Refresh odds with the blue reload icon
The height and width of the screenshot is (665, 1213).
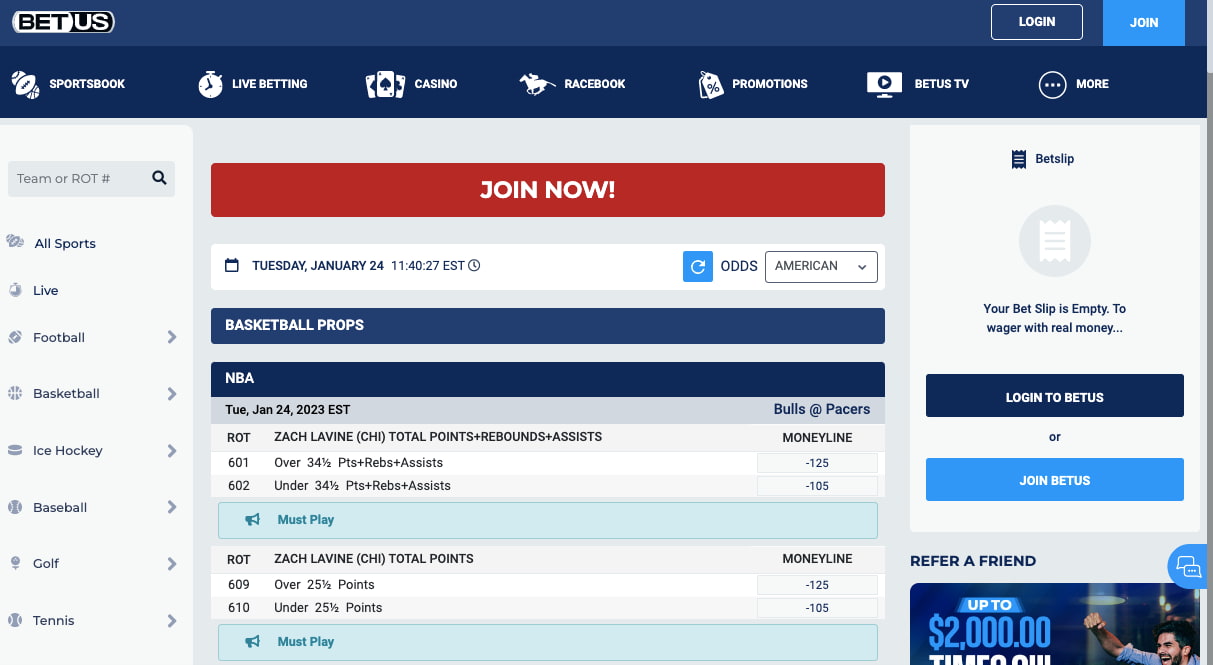(x=698, y=267)
